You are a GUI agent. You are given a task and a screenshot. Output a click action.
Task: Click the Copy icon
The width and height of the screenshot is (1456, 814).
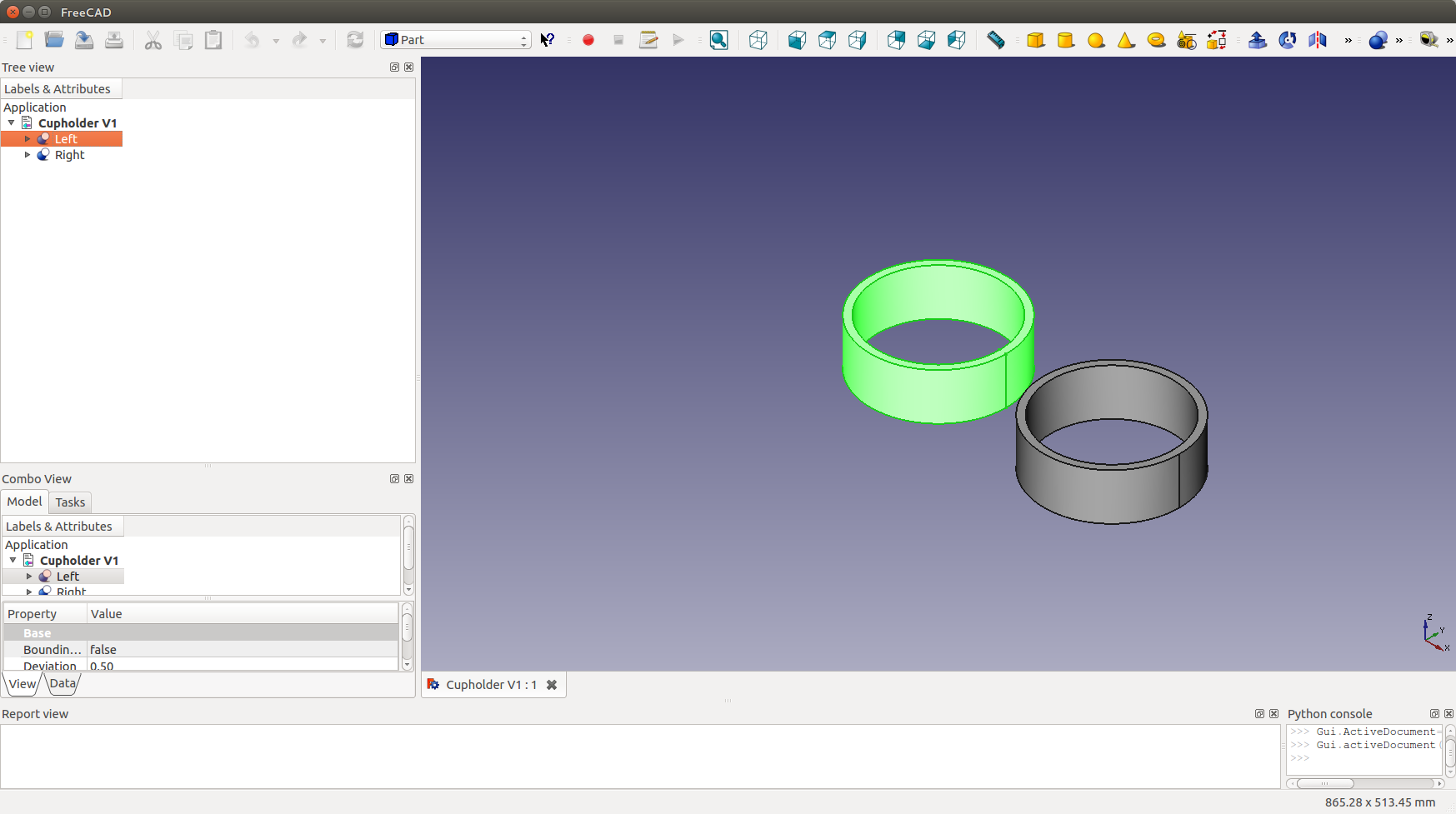point(183,40)
